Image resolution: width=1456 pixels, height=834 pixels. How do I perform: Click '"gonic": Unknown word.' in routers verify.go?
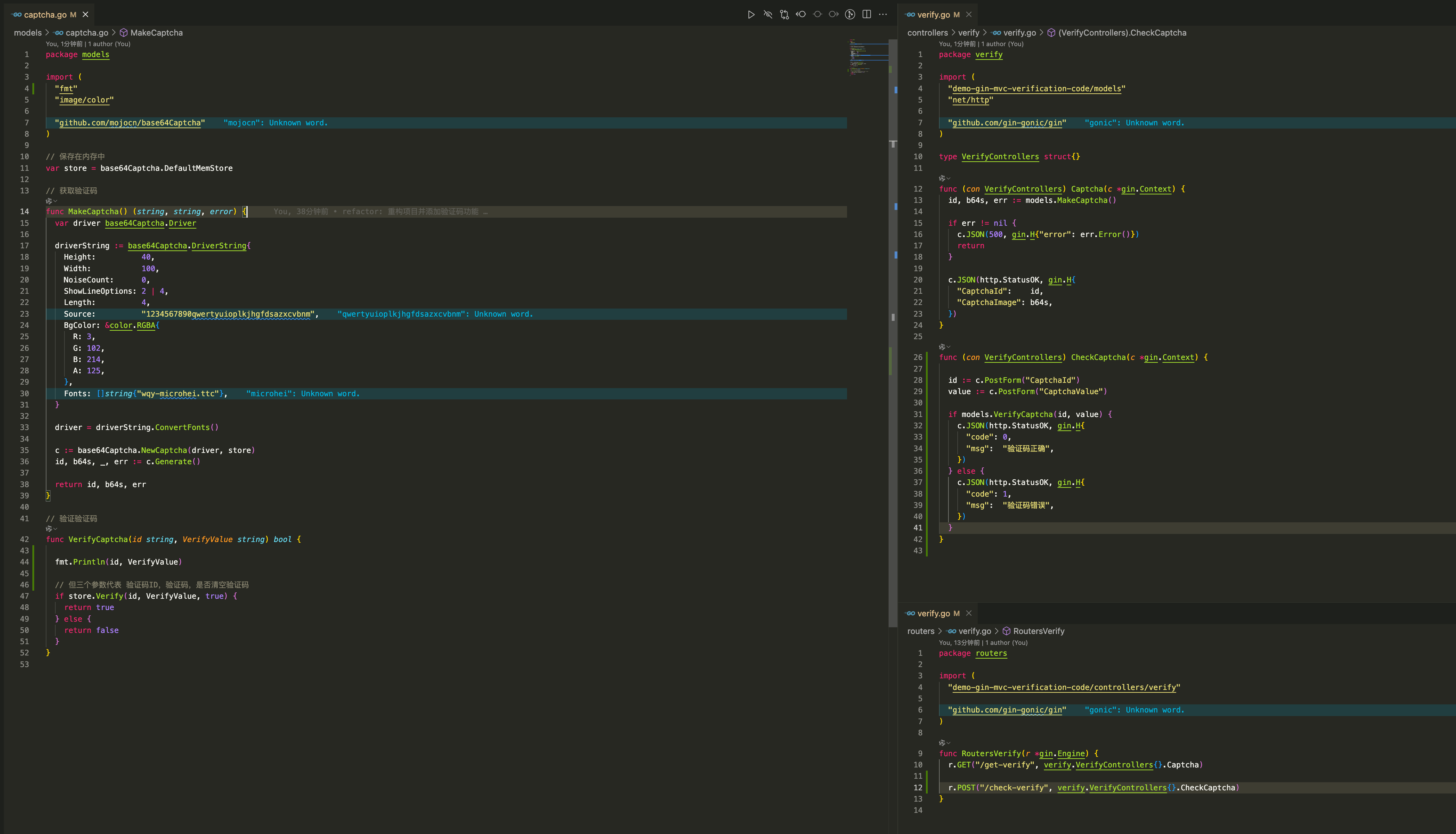[x=1134, y=710]
